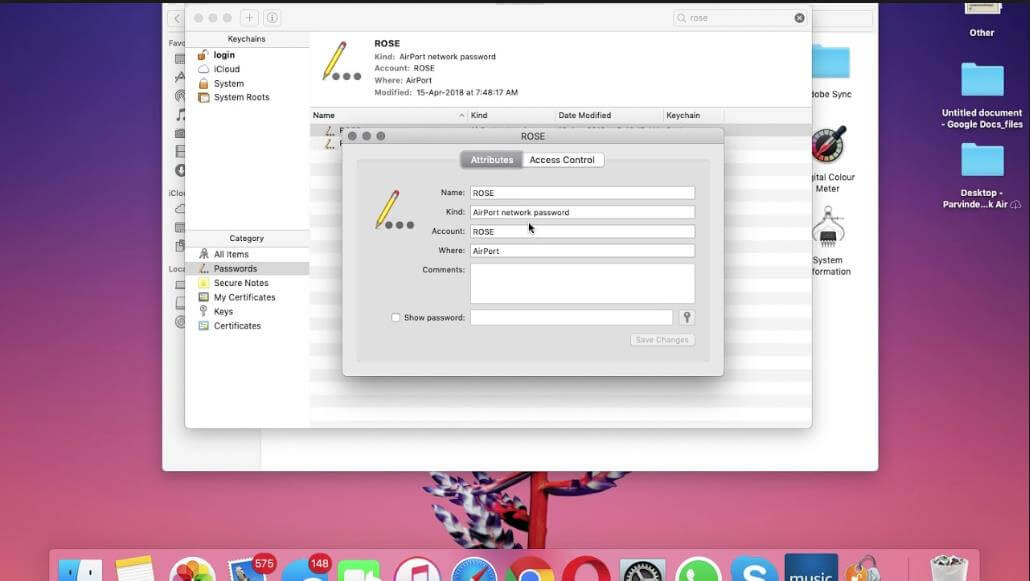The width and height of the screenshot is (1030, 581).
Task: Open Messages with 148 badge in dock
Action: 305,569
